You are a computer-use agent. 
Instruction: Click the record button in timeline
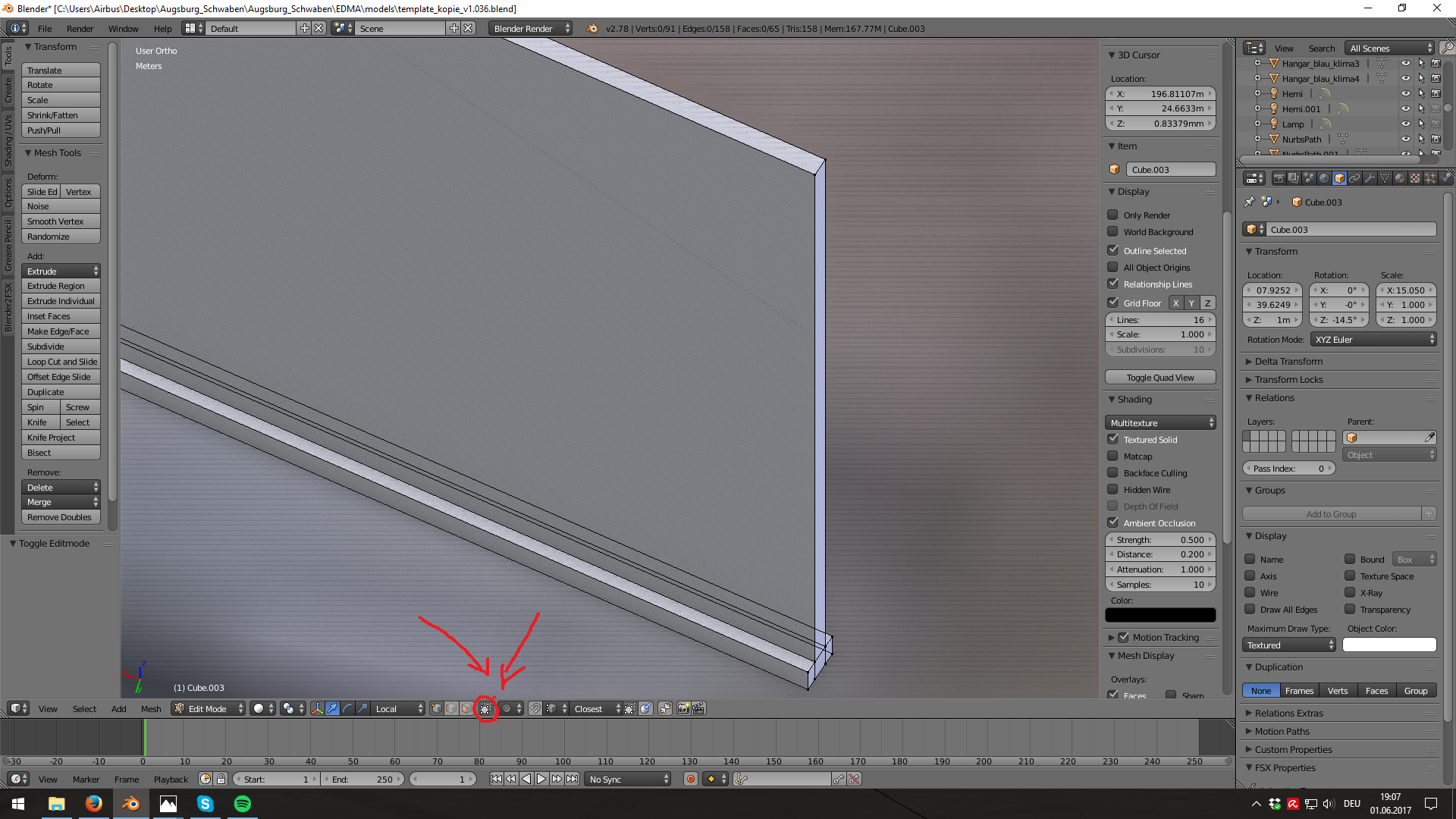(x=690, y=779)
